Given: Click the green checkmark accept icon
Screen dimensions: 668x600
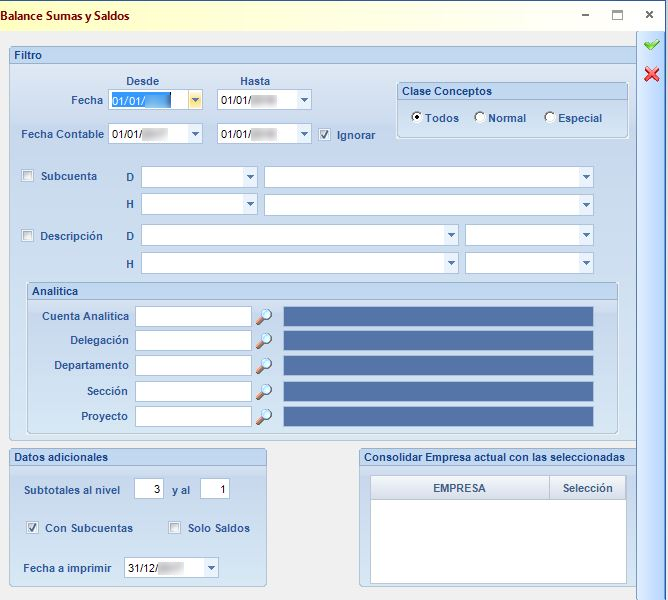Looking at the screenshot, I should pyautogui.click(x=651, y=44).
